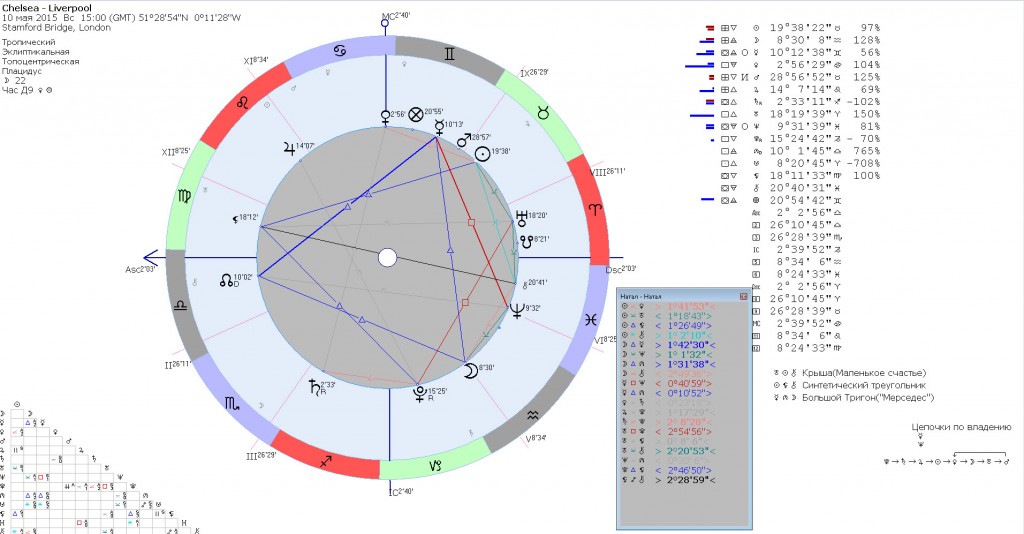The height and width of the screenshot is (534, 1024).
Task: Select the Saturn row 2°33'11" -102%
Action: [x=793, y=102]
